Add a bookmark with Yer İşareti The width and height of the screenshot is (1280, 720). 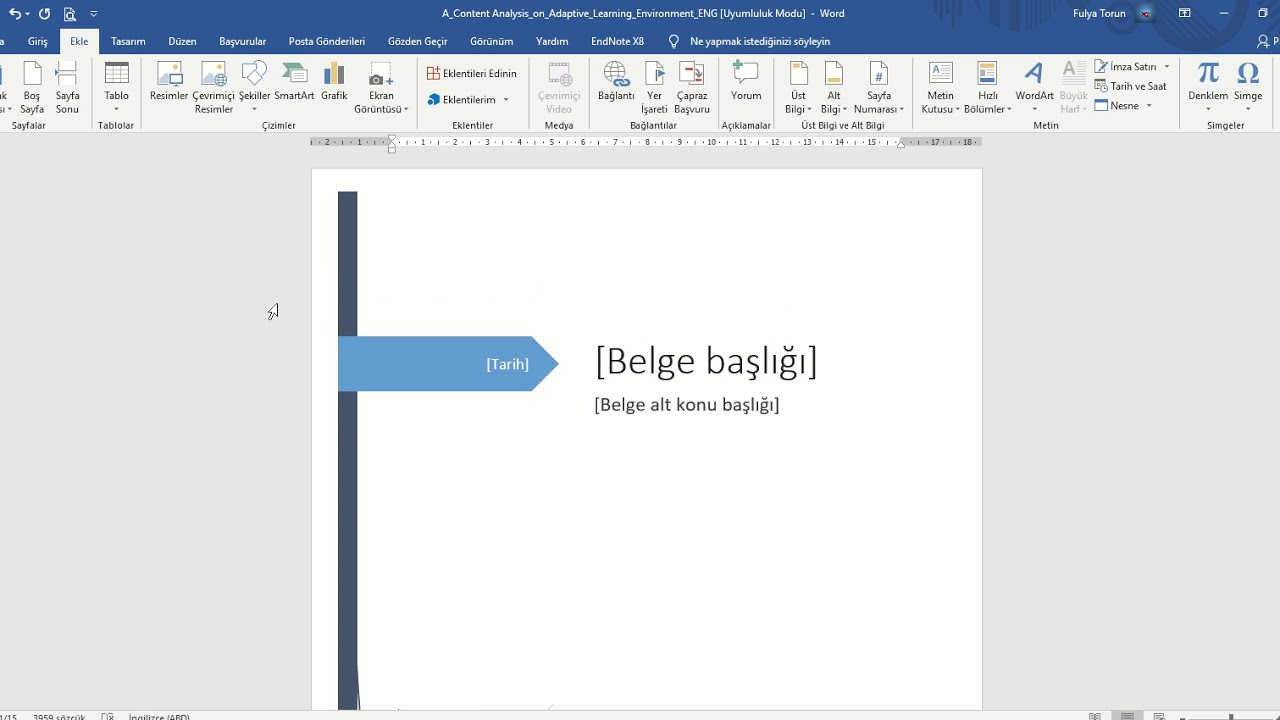point(654,88)
